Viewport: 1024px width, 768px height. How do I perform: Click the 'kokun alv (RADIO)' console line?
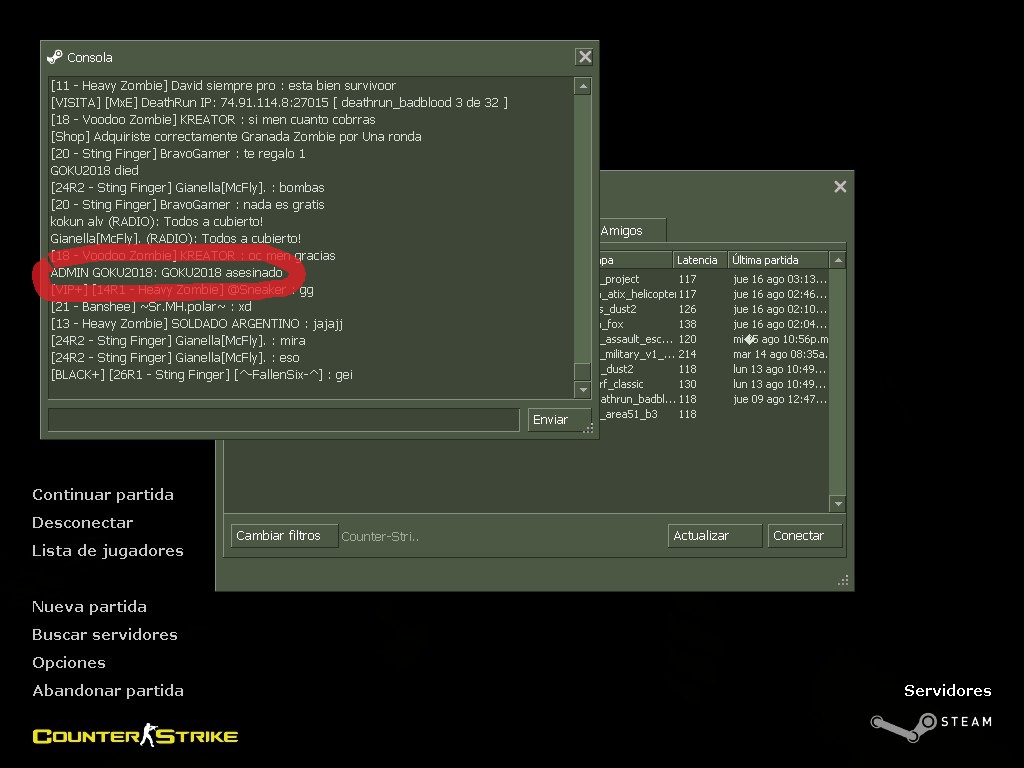157,221
